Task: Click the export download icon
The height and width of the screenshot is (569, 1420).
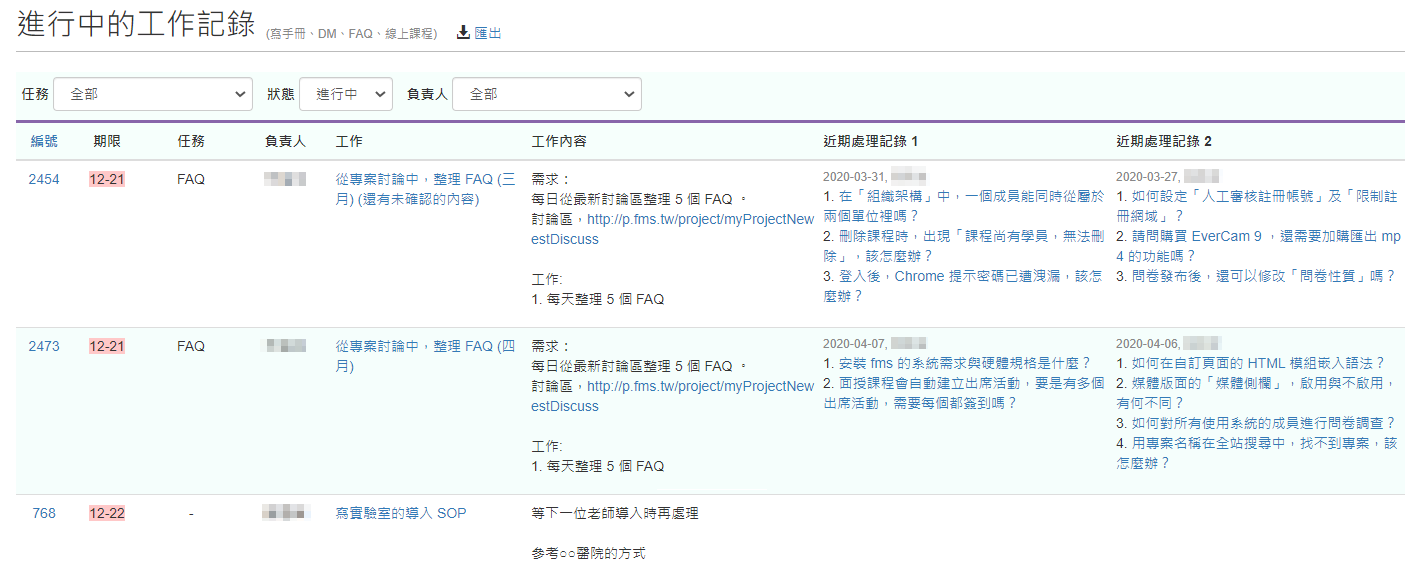Action: tap(463, 33)
